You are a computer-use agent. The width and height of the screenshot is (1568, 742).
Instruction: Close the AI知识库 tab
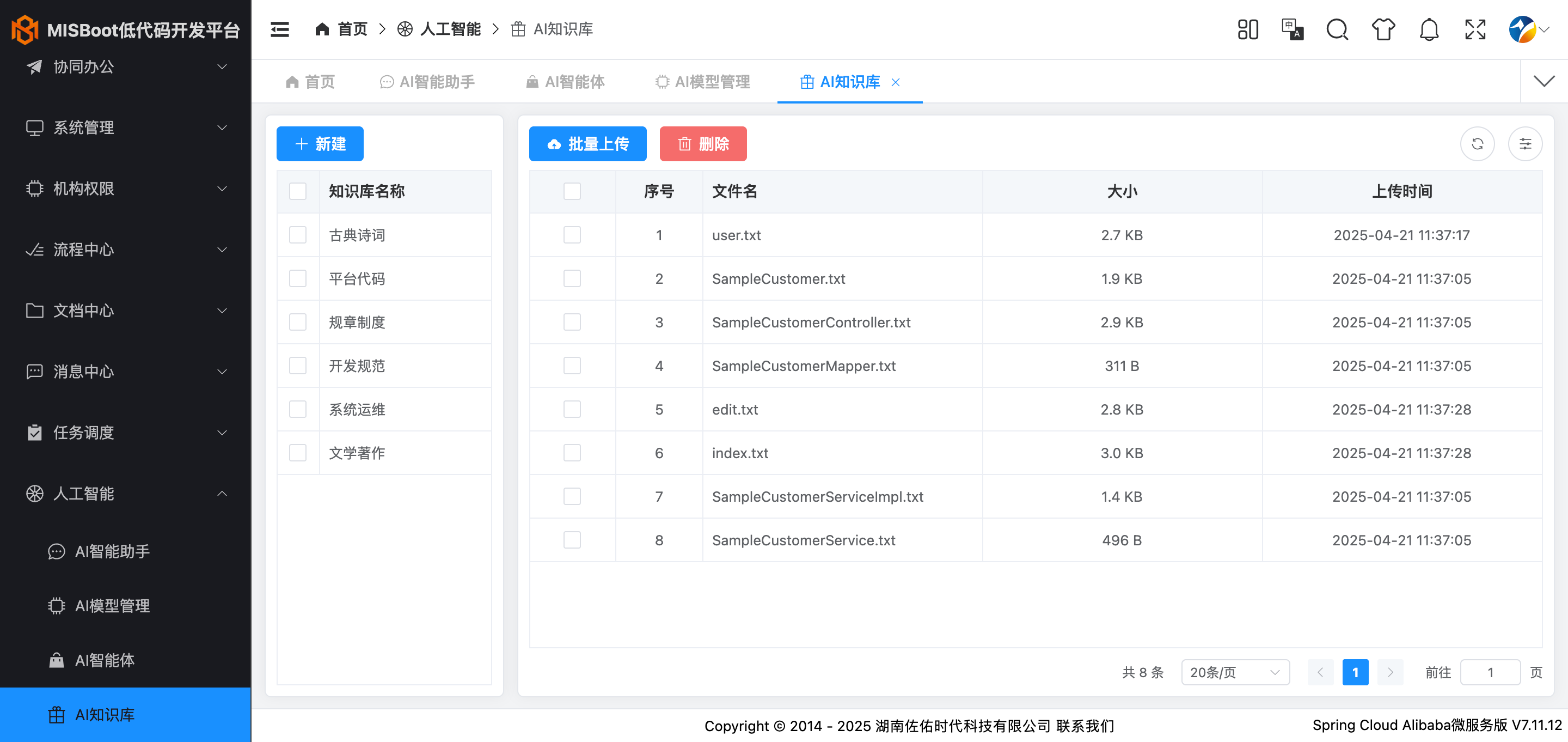896,82
